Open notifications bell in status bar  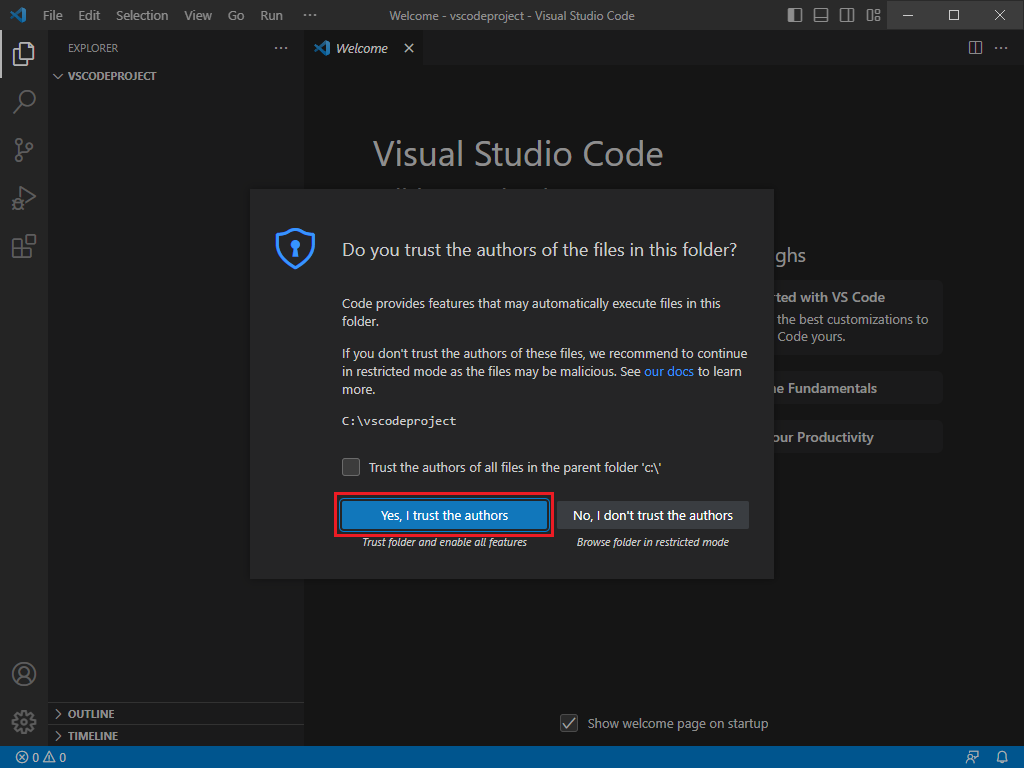1002,757
